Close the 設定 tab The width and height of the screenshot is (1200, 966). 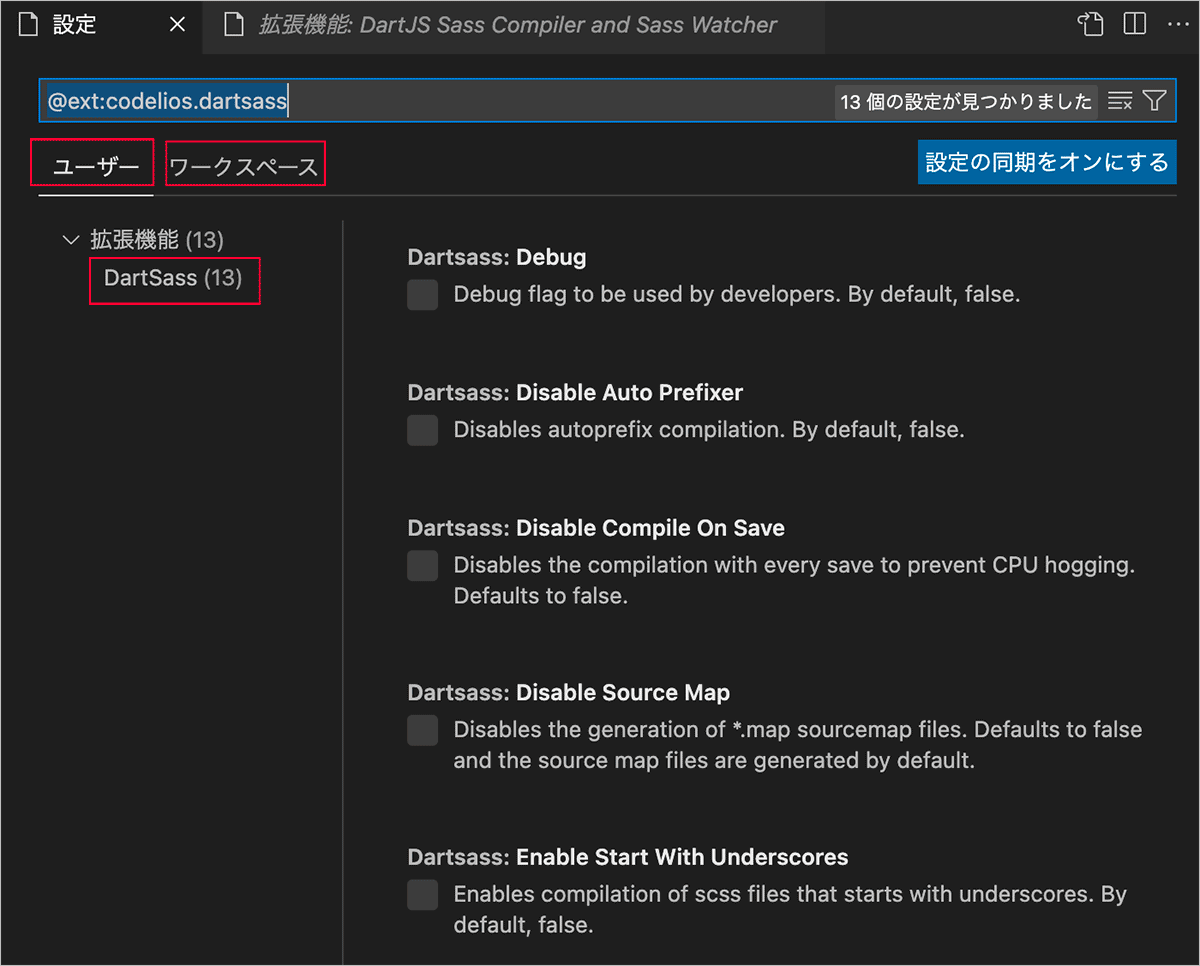177,25
